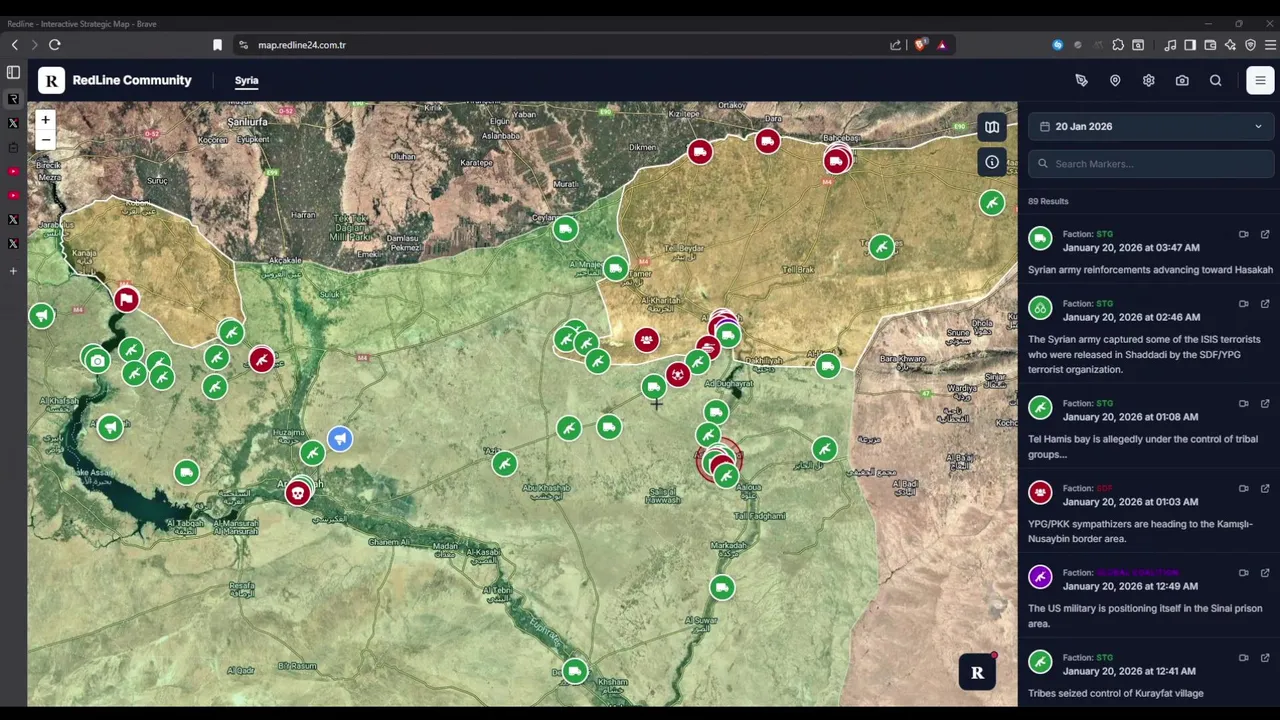Viewport: 1280px width, 720px height.
Task: Click the red skull marker on map
Action: pyautogui.click(x=297, y=493)
